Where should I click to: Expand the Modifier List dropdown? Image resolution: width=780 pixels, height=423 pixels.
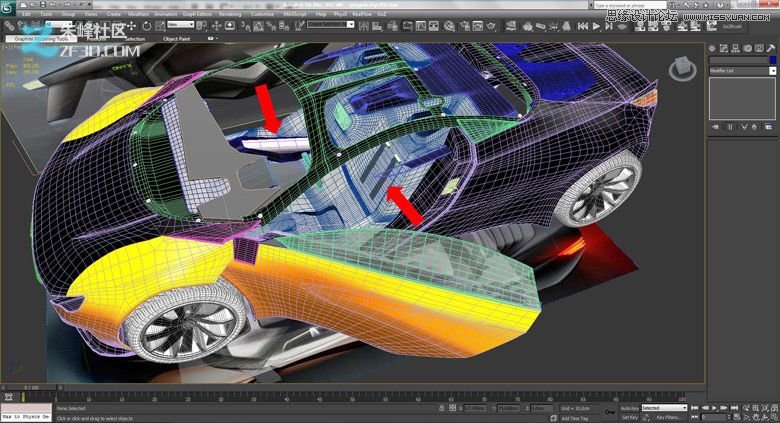click(772, 71)
